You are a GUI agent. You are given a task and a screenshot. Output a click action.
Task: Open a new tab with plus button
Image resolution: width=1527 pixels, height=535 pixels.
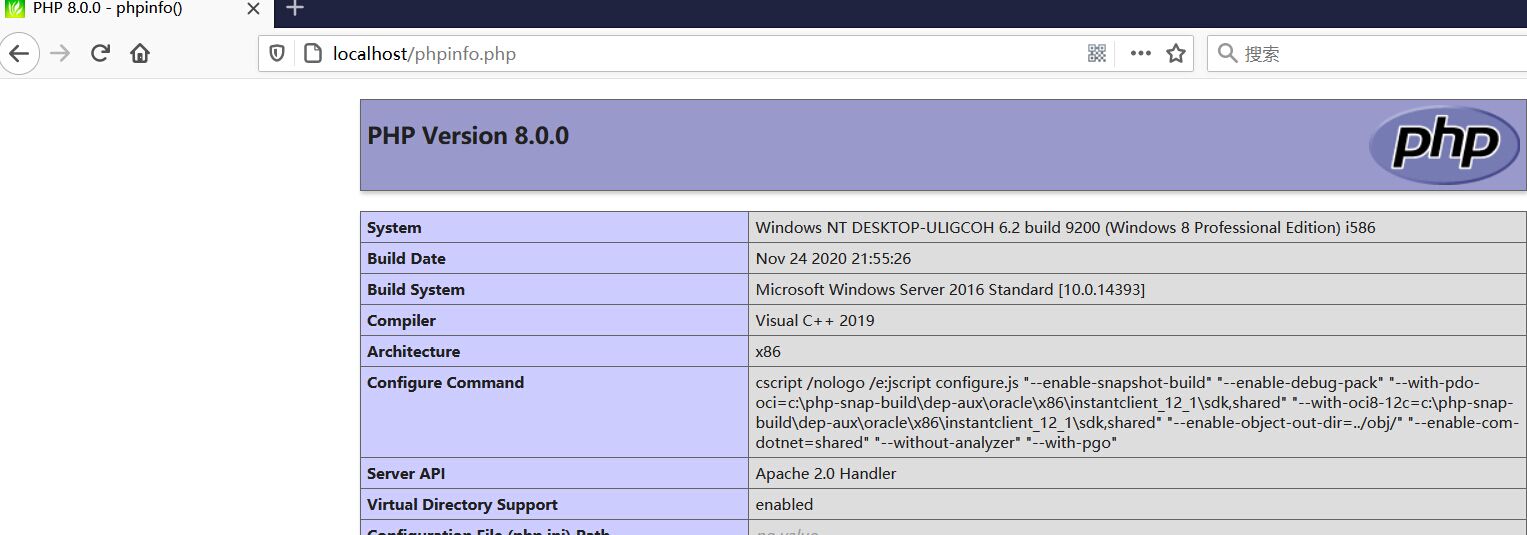coord(294,9)
